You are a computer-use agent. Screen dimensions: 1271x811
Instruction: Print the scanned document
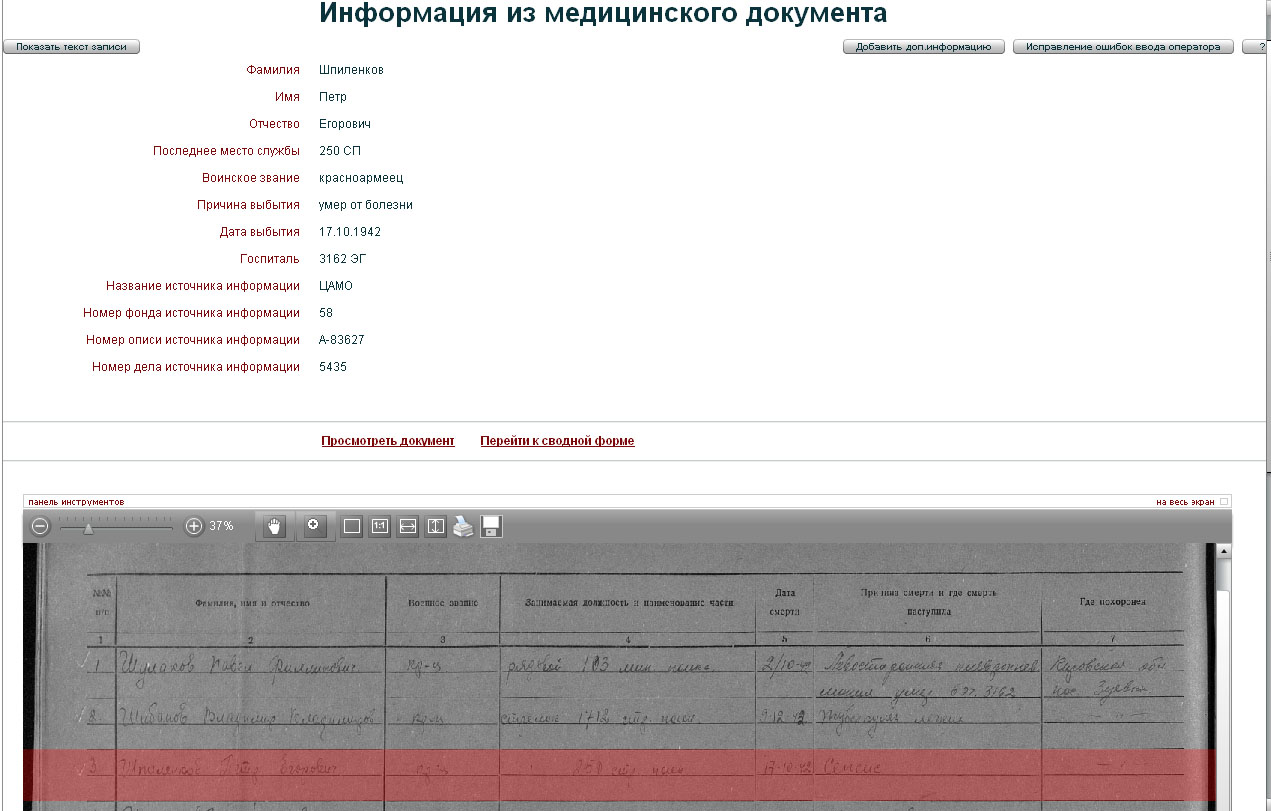pyautogui.click(x=463, y=527)
